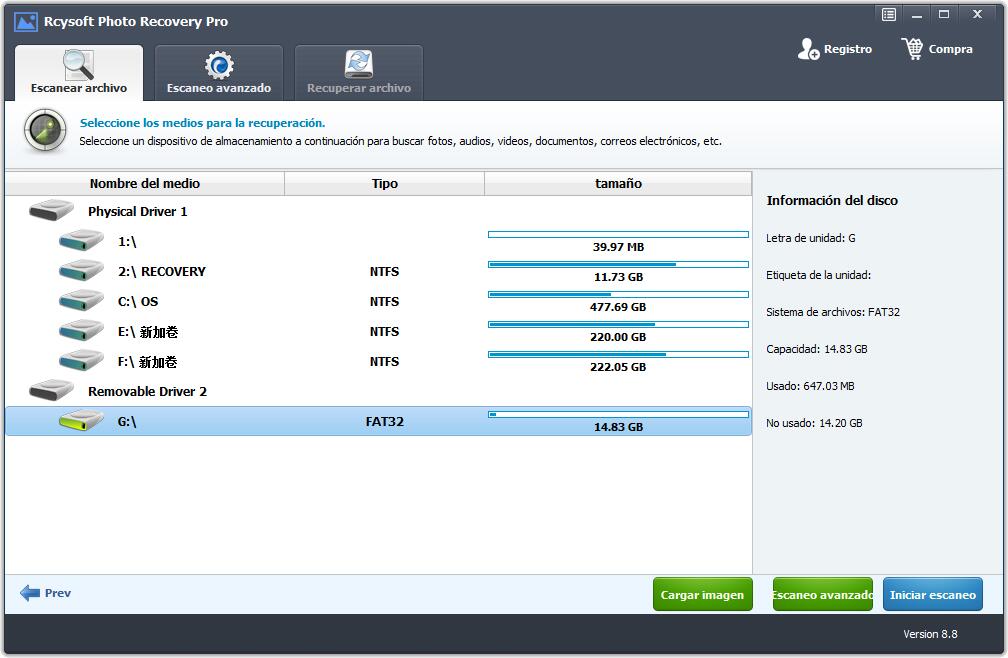1008x658 pixels.
Task: Click the Prev back arrow icon
Action: tap(30, 593)
